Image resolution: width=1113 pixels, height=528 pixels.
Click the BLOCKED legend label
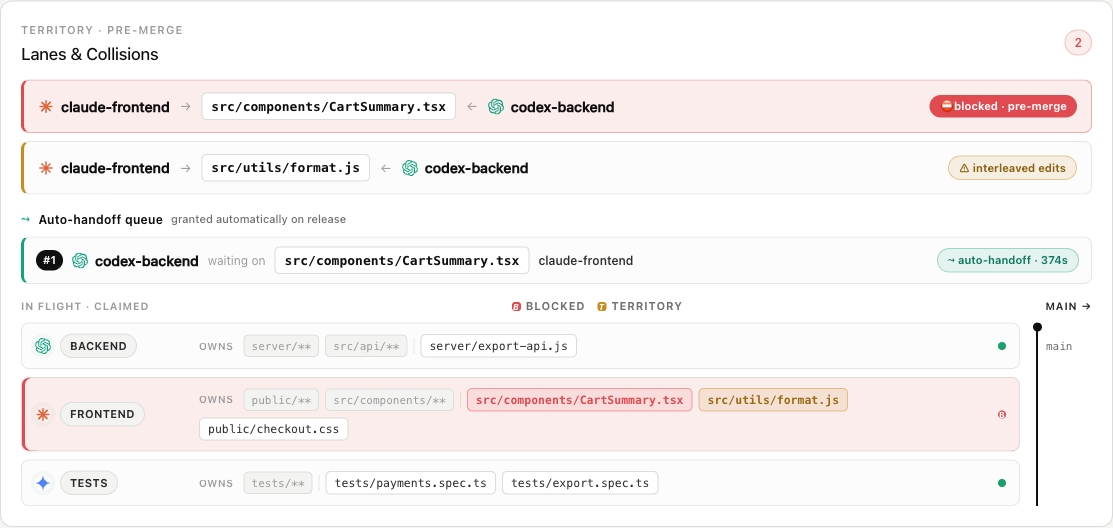pyautogui.click(x=555, y=307)
